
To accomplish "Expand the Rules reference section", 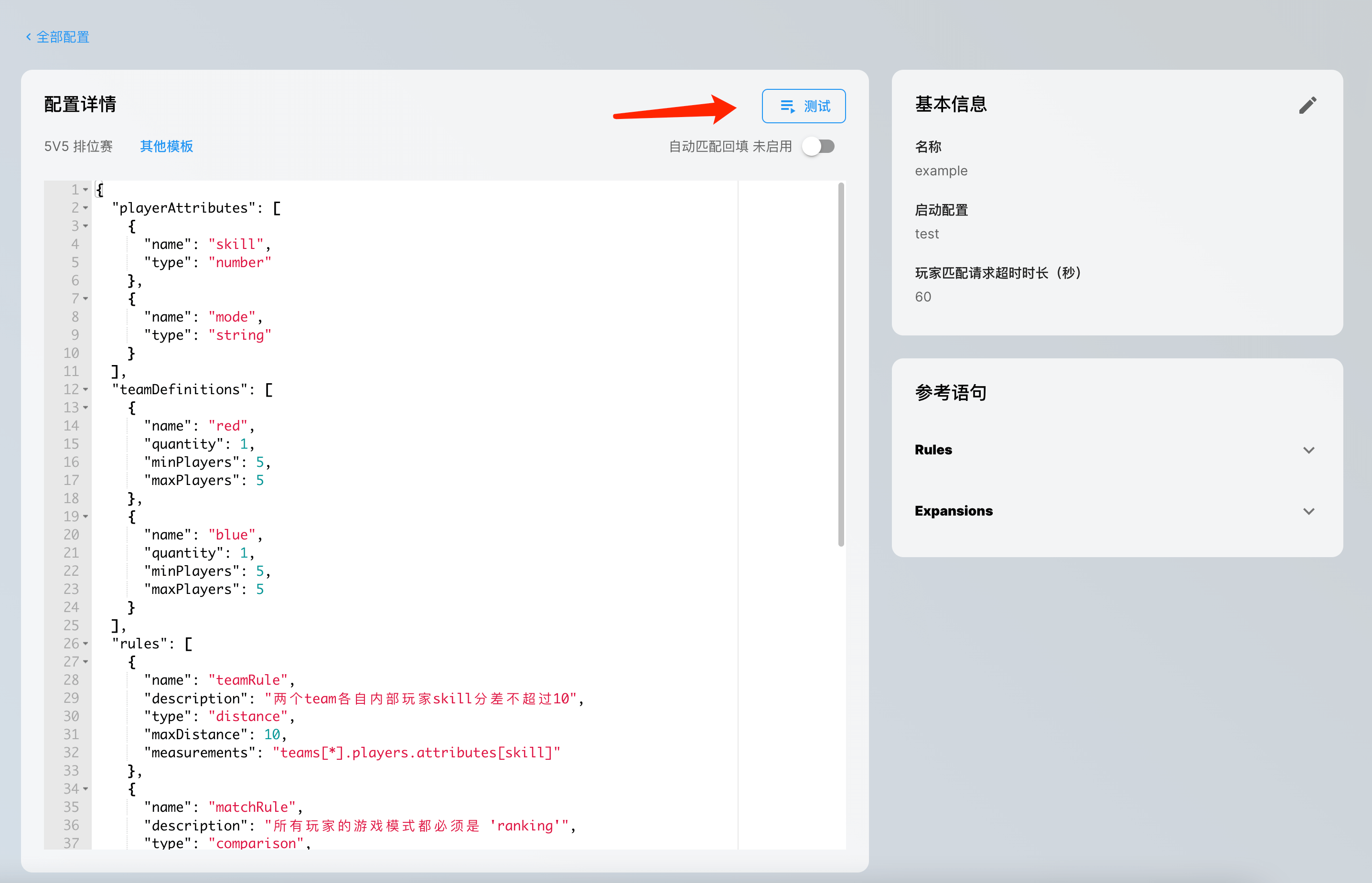I will pyautogui.click(x=1308, y=450).
